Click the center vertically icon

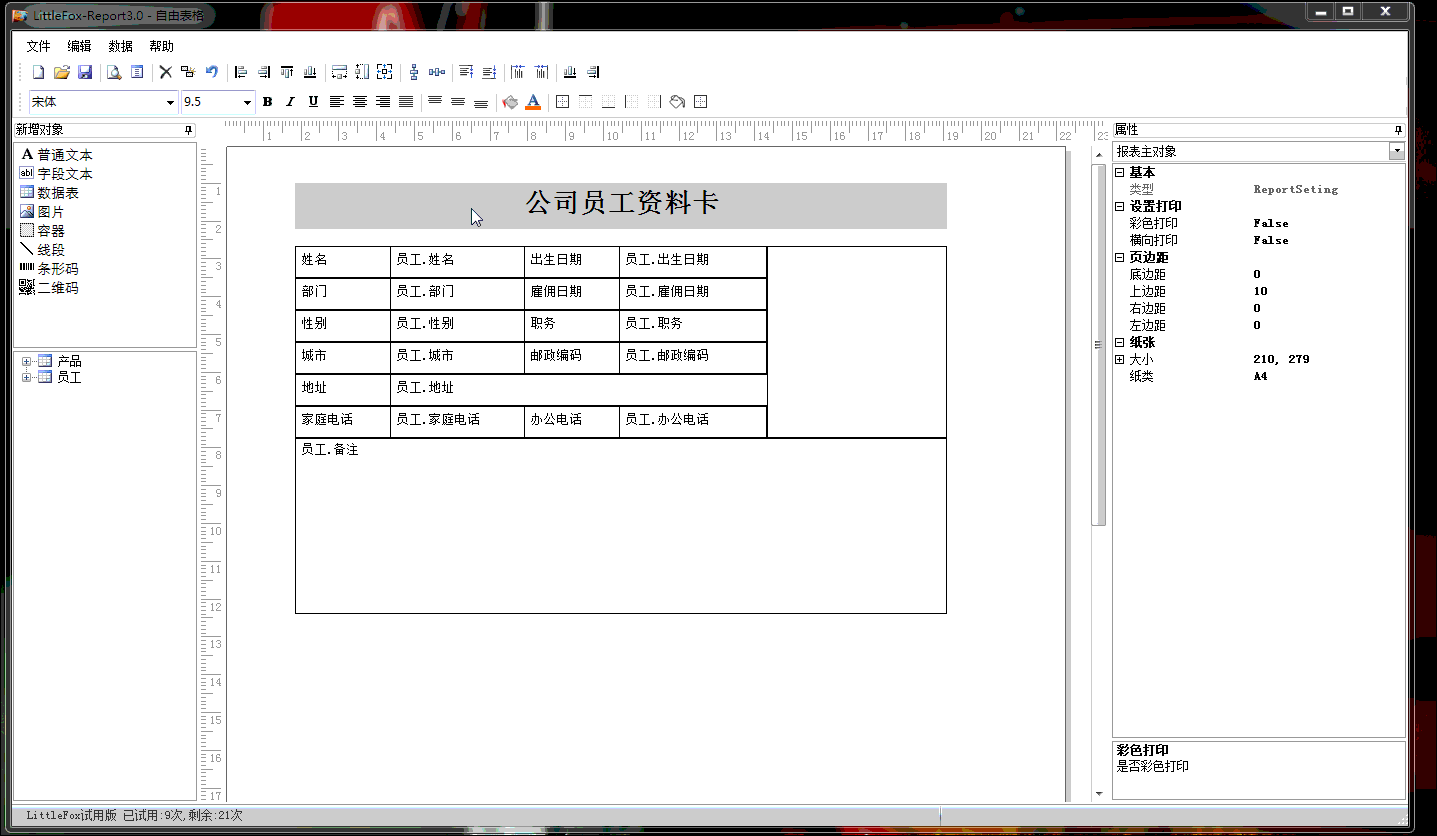pyautogui.click(x=414, y=72)
